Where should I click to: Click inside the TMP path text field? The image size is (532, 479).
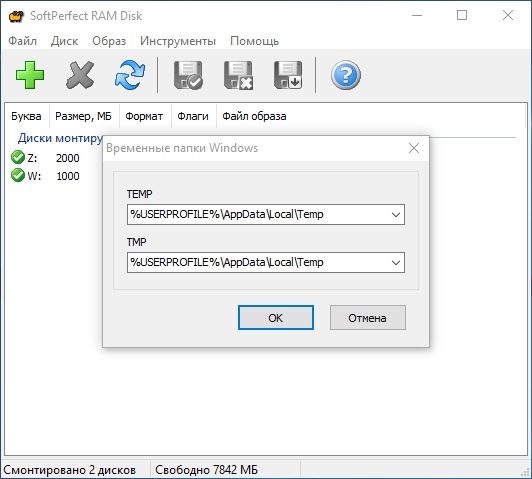click(266, 262)
